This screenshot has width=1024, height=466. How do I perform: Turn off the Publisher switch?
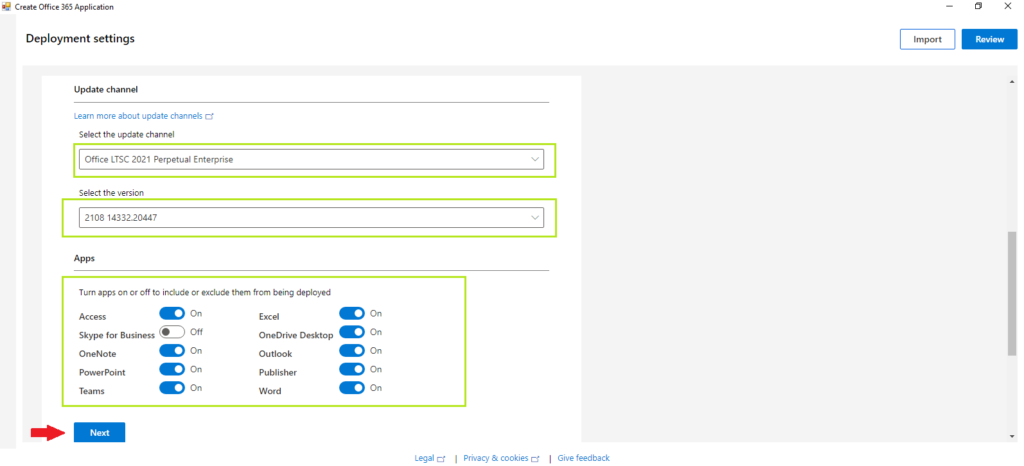(352, 369)
